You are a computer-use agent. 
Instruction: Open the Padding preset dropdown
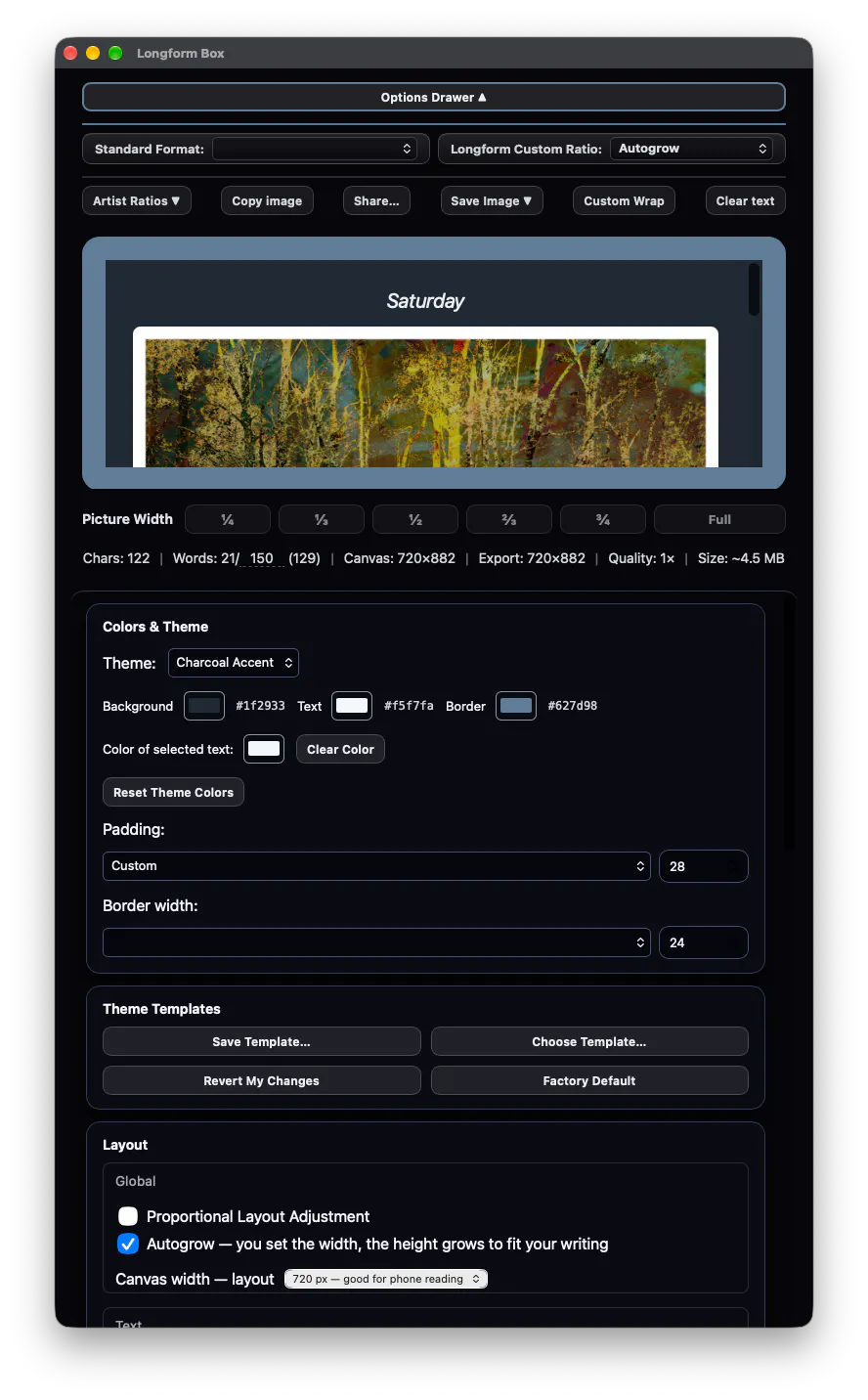pyautogui.click(x=376, y=866)
